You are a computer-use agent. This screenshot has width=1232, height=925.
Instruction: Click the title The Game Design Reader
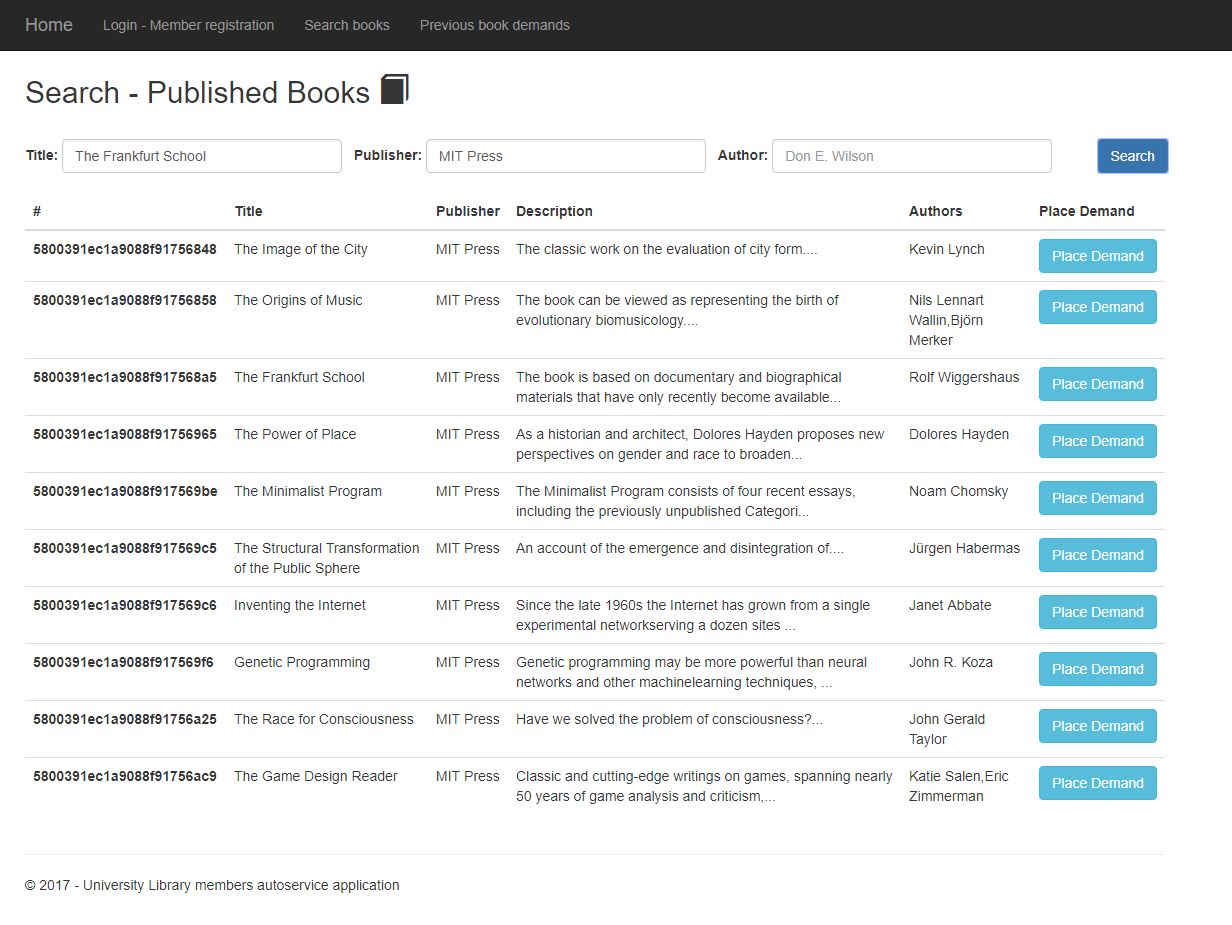(316, 776)
